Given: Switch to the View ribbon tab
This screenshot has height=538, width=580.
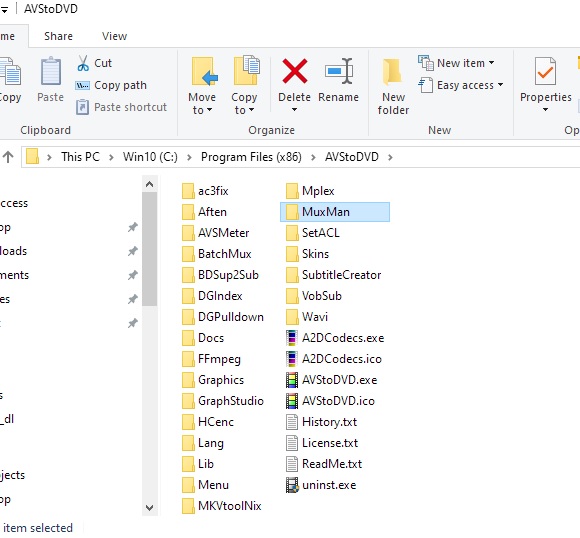Looking at the screenshot, I should click(114, 36).
